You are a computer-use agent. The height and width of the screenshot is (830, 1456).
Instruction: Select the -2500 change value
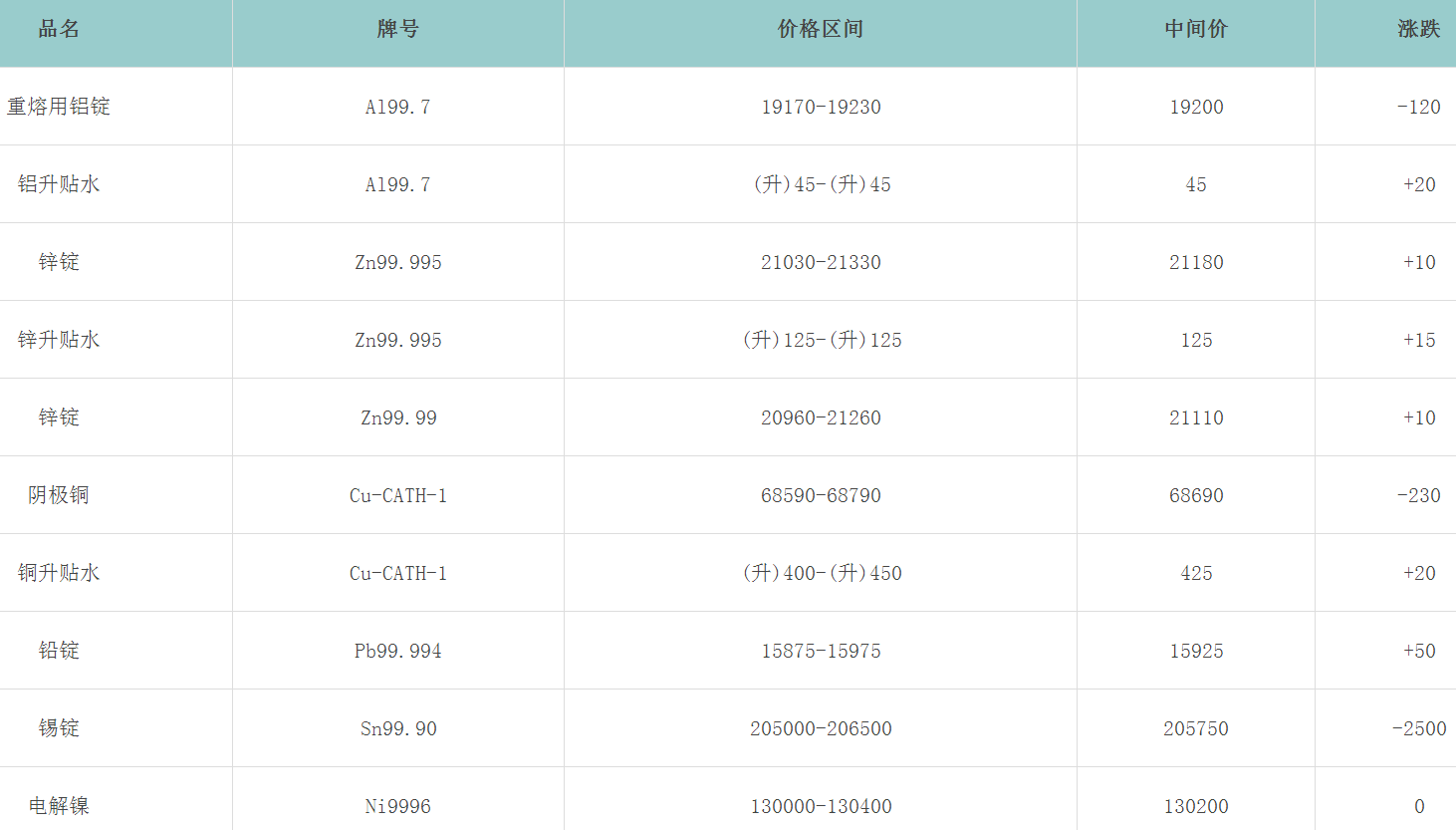pyautogui.click(x=1418, y=728)
